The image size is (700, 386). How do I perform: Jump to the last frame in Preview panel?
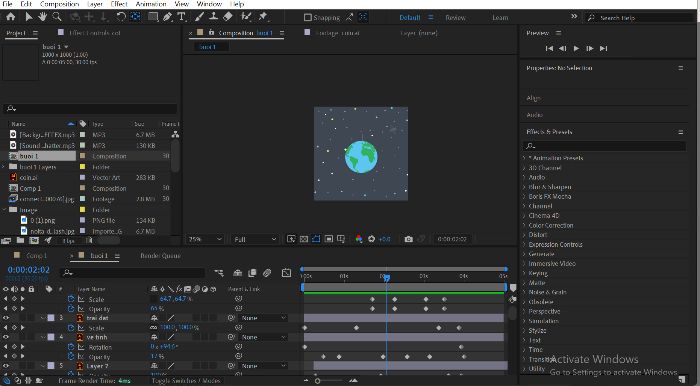tap(603, 48)
